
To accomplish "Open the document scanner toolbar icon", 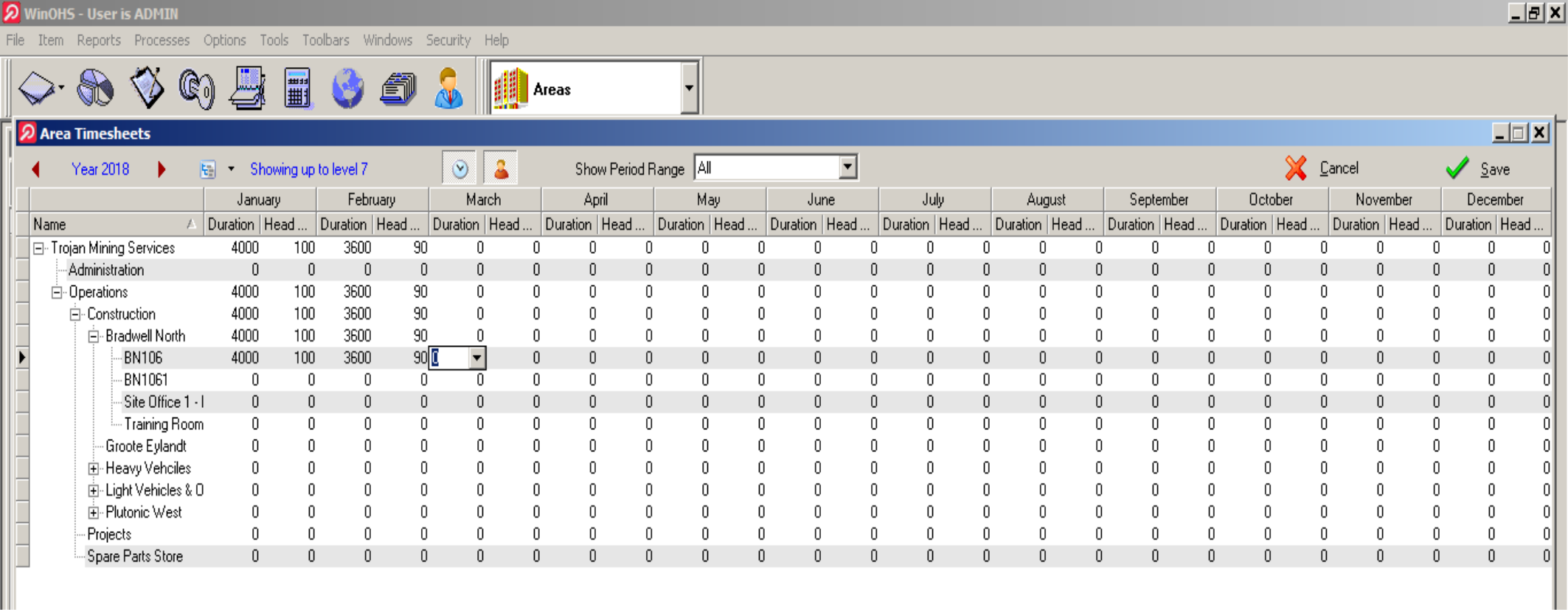I will pos(247,88).
